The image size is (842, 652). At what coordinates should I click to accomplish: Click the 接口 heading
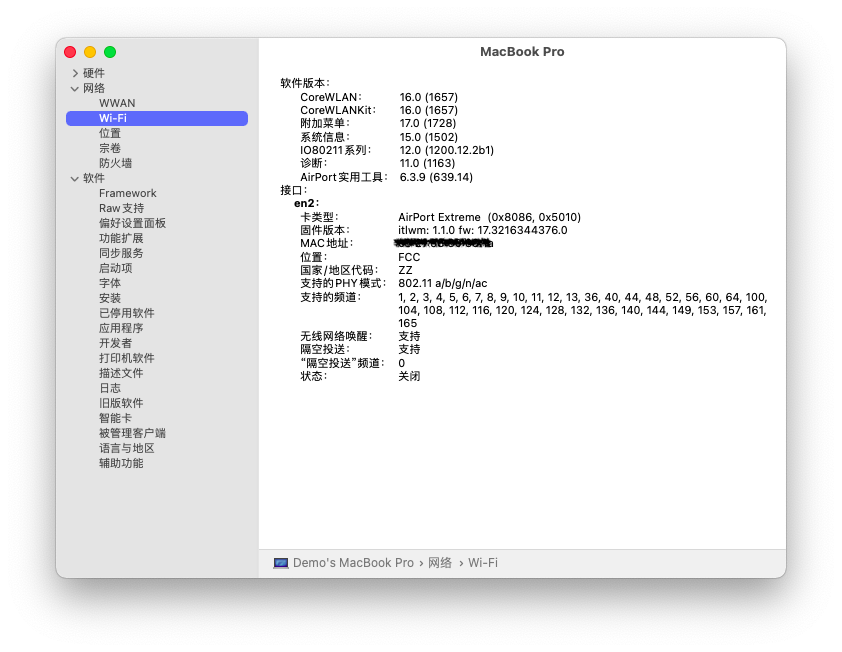click(294, 190)
